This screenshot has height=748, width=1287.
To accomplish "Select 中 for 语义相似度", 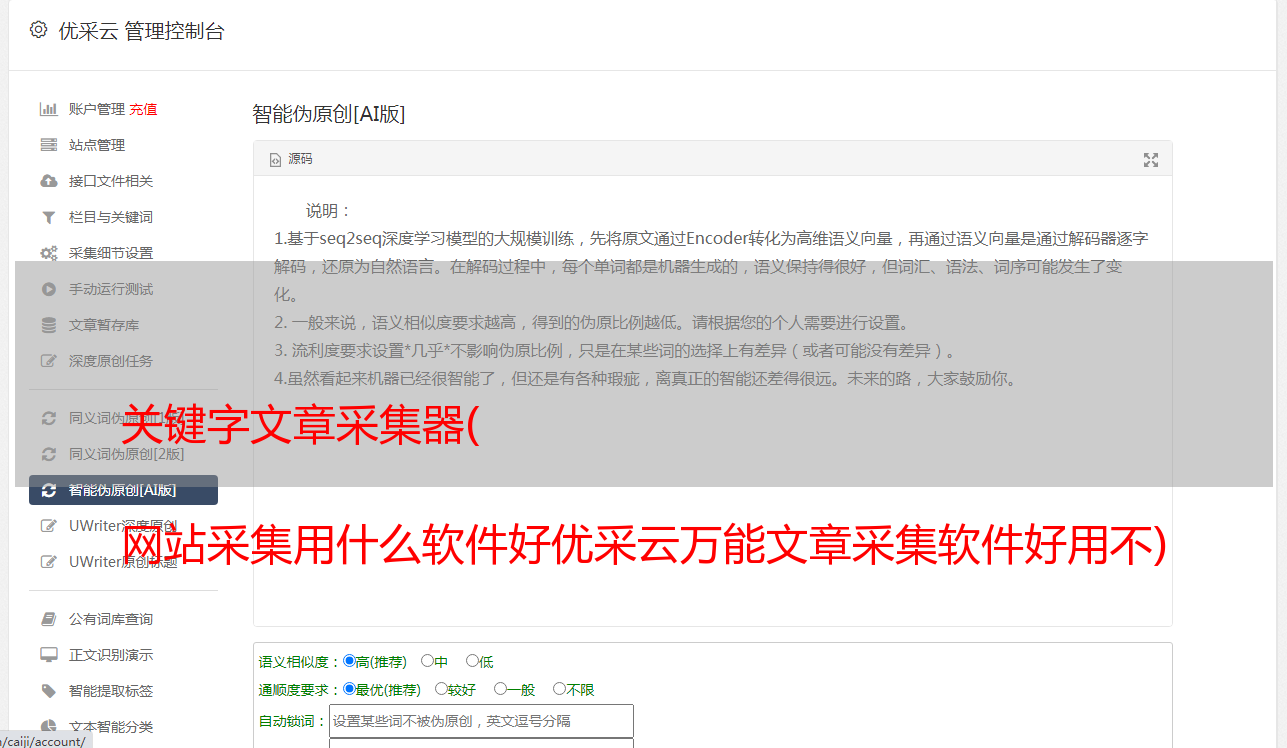I will click(427, 661).
